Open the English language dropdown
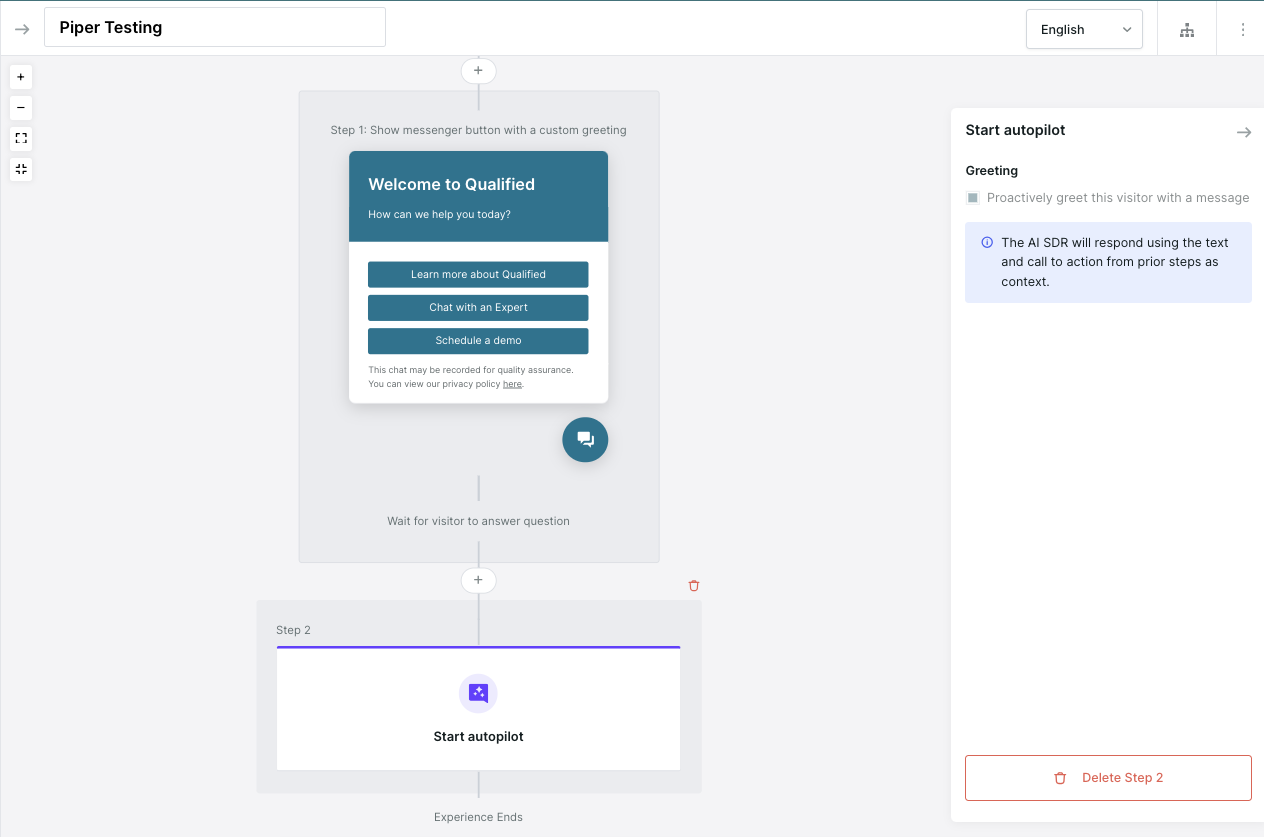The width and height of the screenshot is (1264, 837). click(1084, 29)
